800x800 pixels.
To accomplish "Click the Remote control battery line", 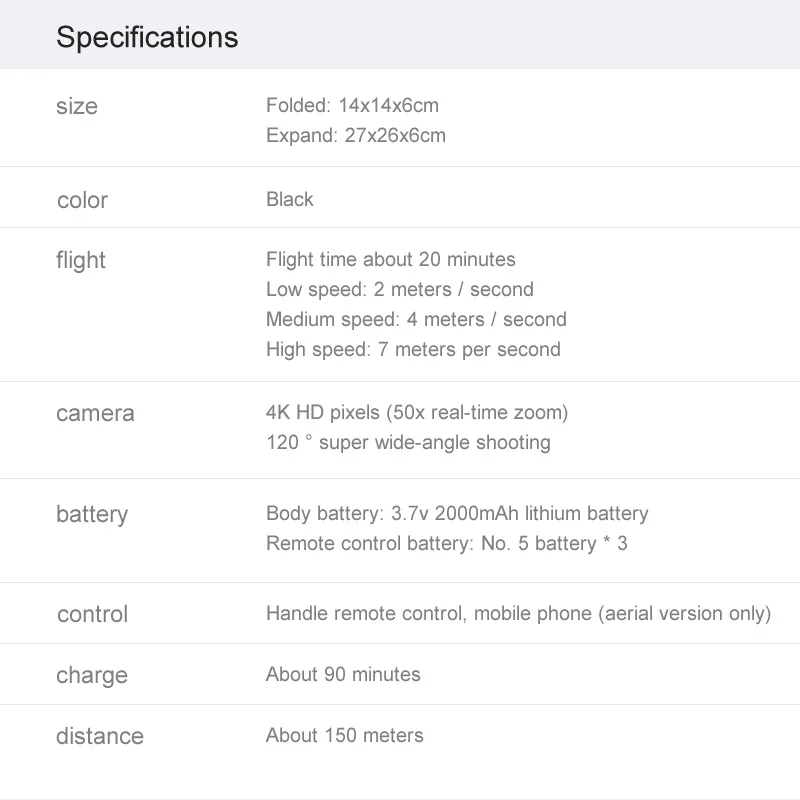I will tap(447, 543).
